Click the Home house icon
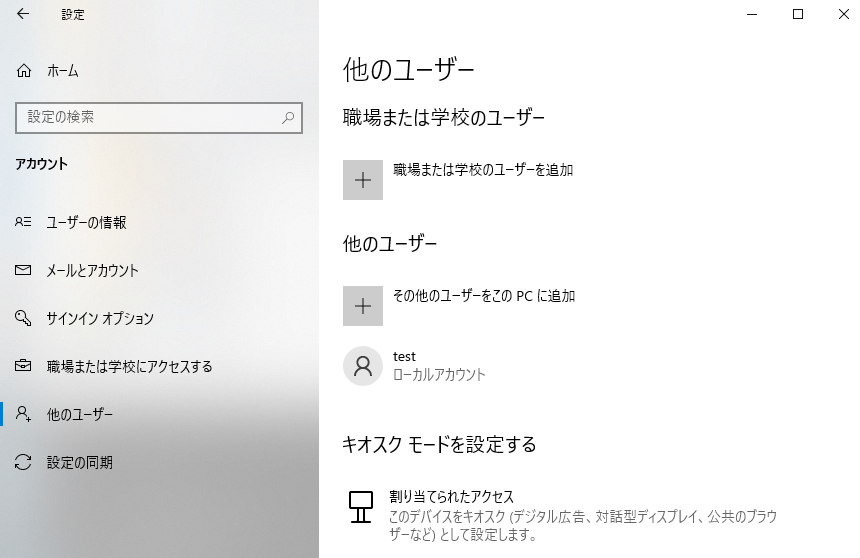The image size is (860, 558). [24, 71]
